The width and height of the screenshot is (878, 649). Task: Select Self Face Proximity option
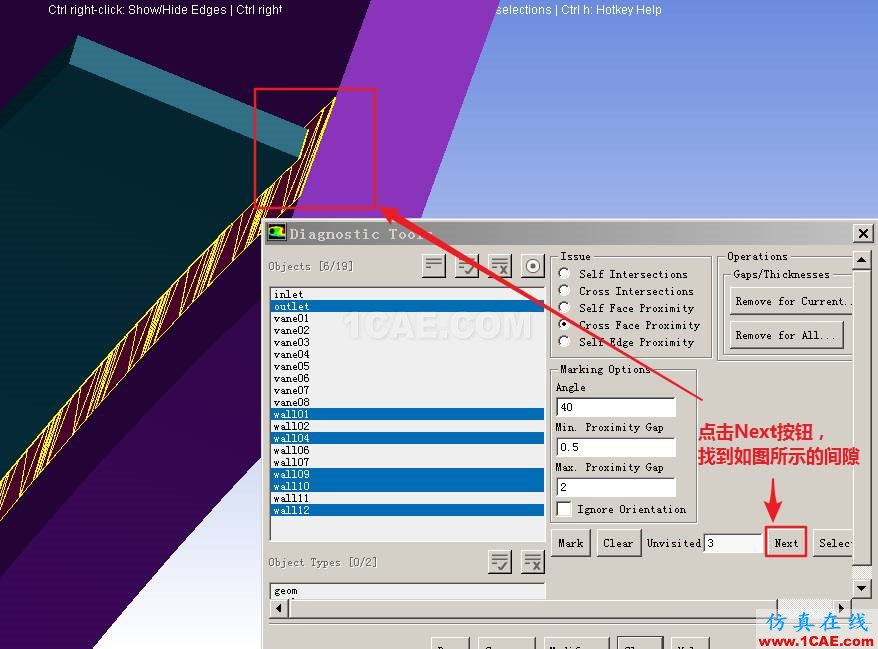click(564, 307)
